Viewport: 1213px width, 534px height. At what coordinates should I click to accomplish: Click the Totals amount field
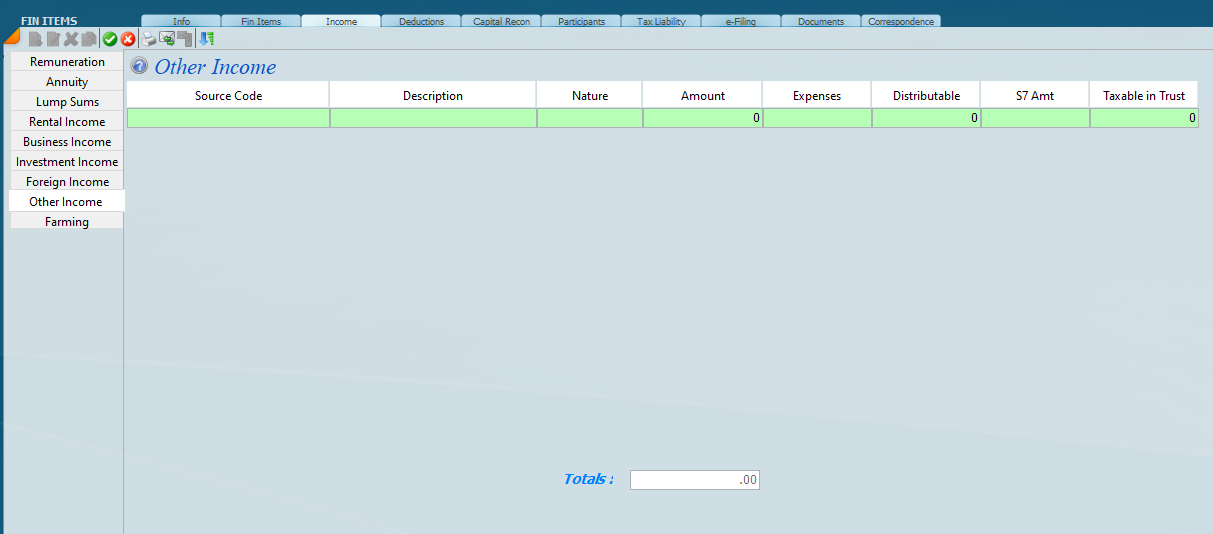(x=695, y=480)
